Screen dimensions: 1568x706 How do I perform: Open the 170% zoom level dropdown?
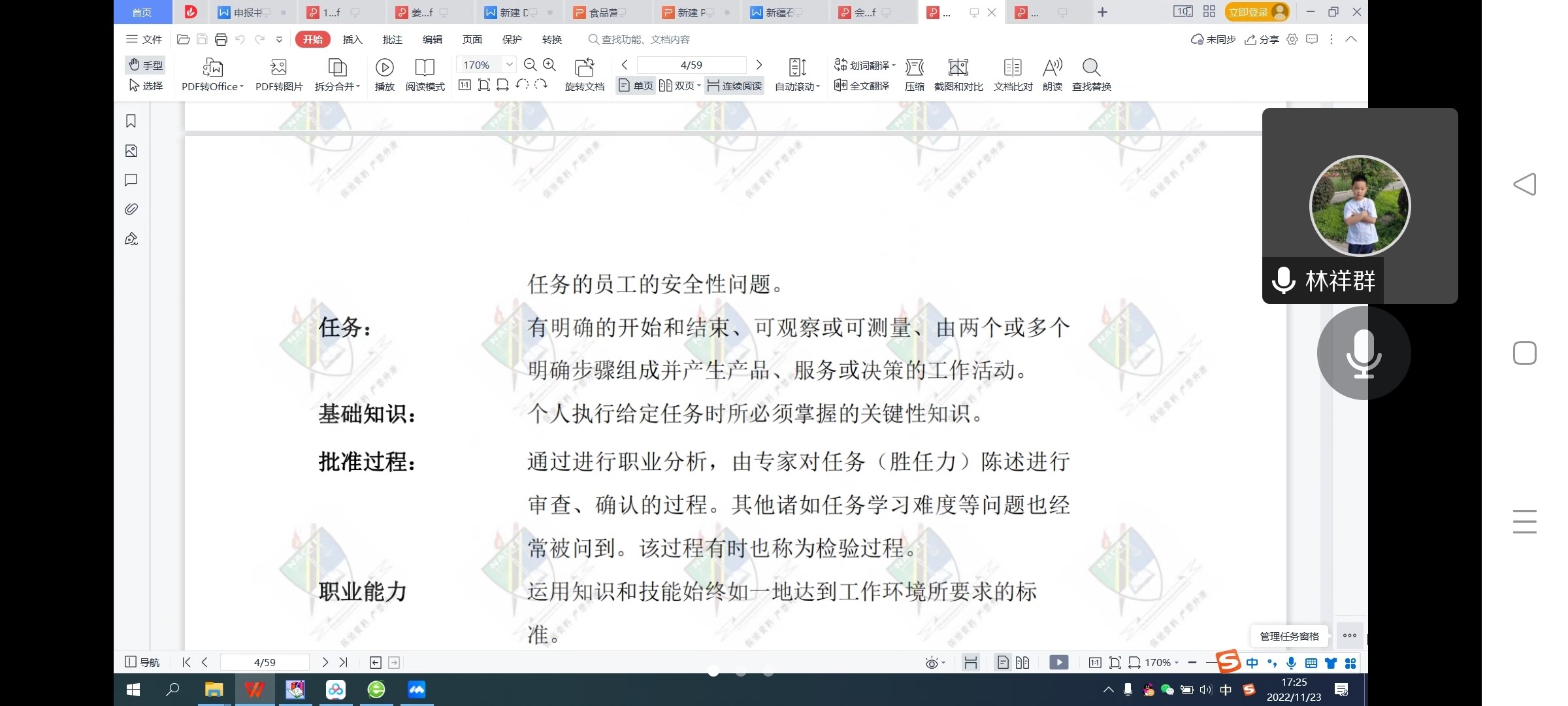[x=510, y=65]
